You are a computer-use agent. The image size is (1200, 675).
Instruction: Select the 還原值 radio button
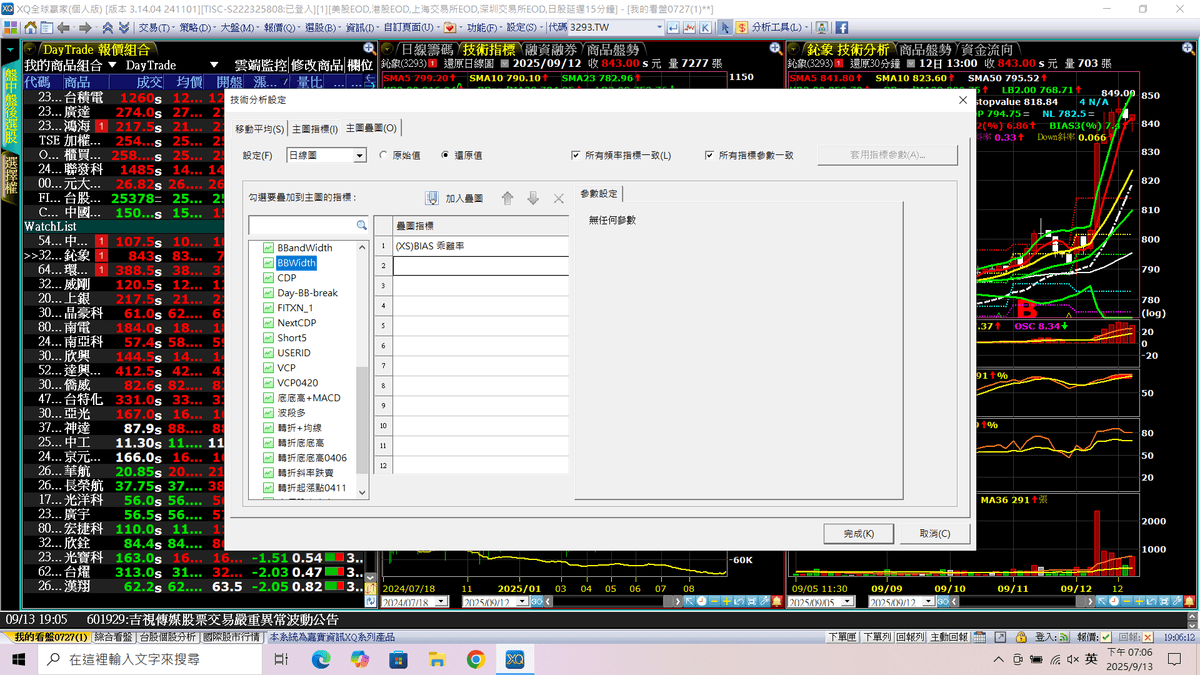point(446,156)
